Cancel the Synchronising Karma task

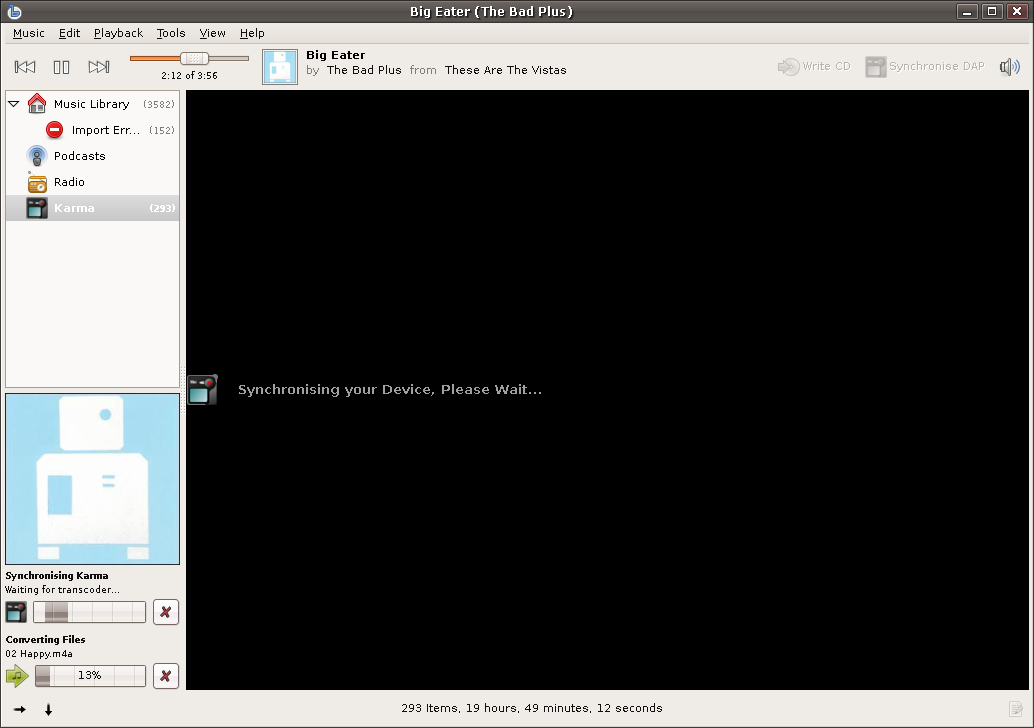click(166, 612)
